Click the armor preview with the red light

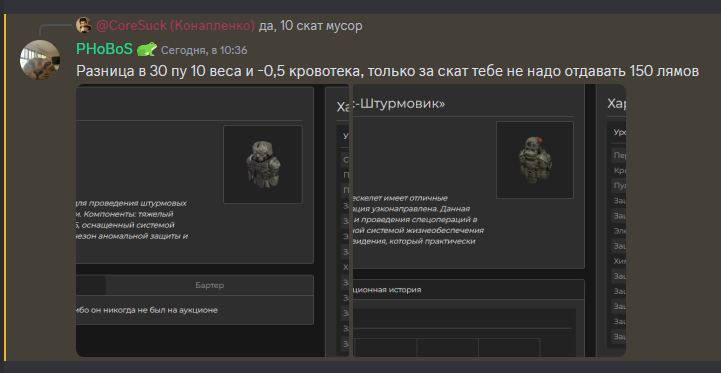535,160
